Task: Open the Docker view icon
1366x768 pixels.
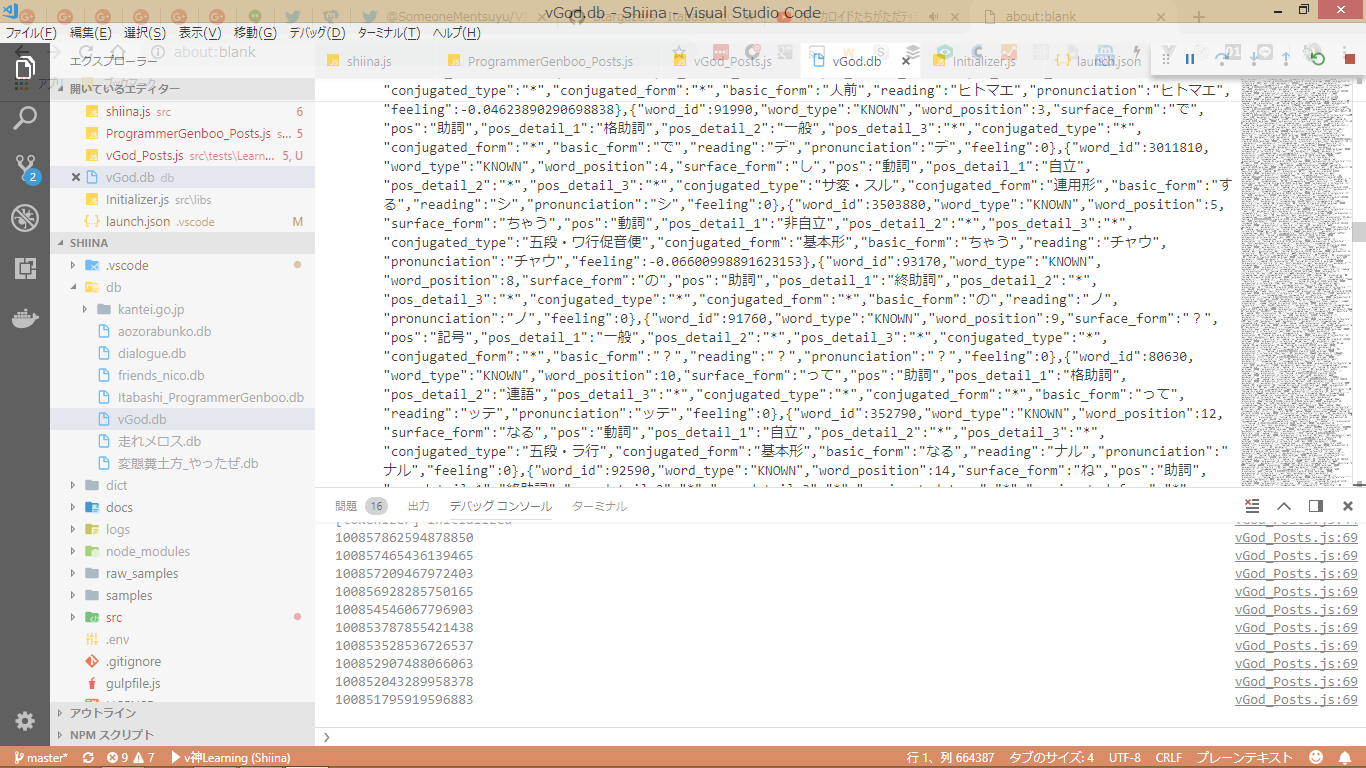Action: point(25,318)
